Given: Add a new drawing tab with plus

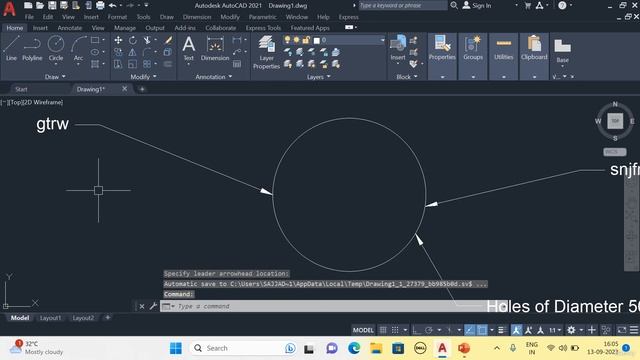Looking at the screenshot, I should (142, 89).
